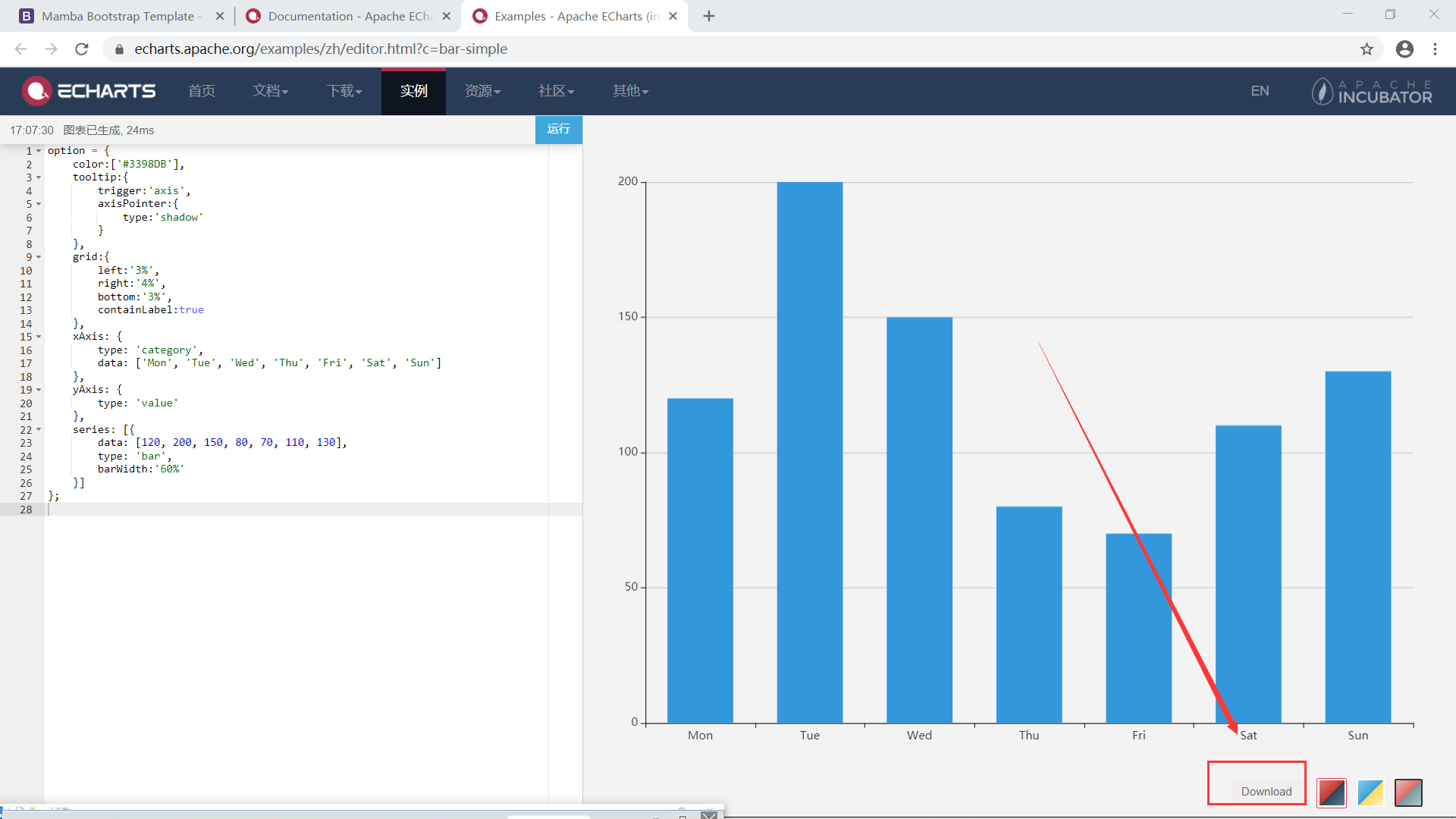The width and height of the screenshot is (1456, 819).
Task: Reload the page in browser
Action: (82, 49)
